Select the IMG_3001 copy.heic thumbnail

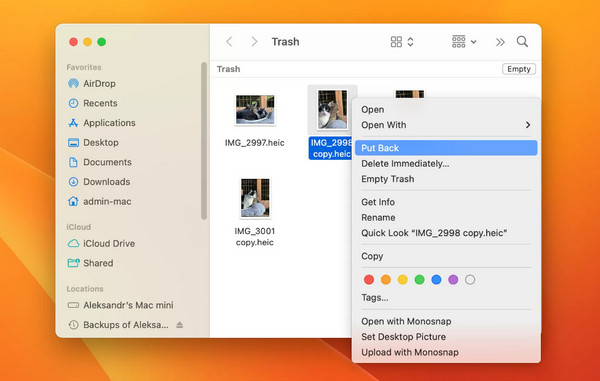255,198
